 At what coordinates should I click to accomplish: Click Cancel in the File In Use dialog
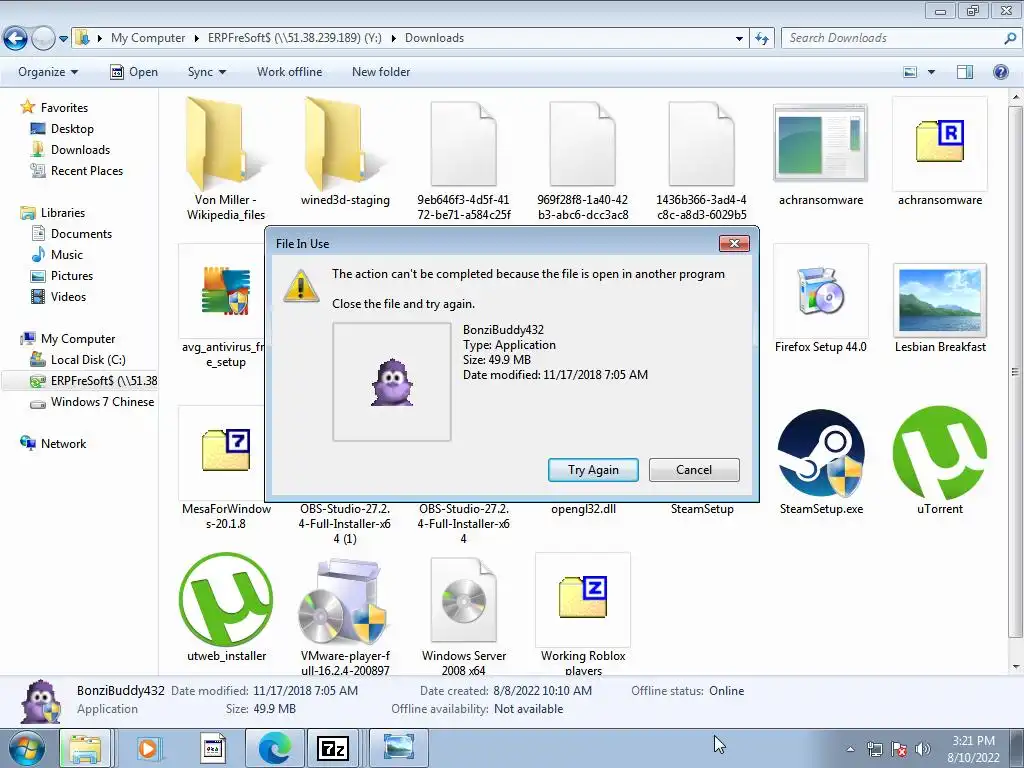694,470
